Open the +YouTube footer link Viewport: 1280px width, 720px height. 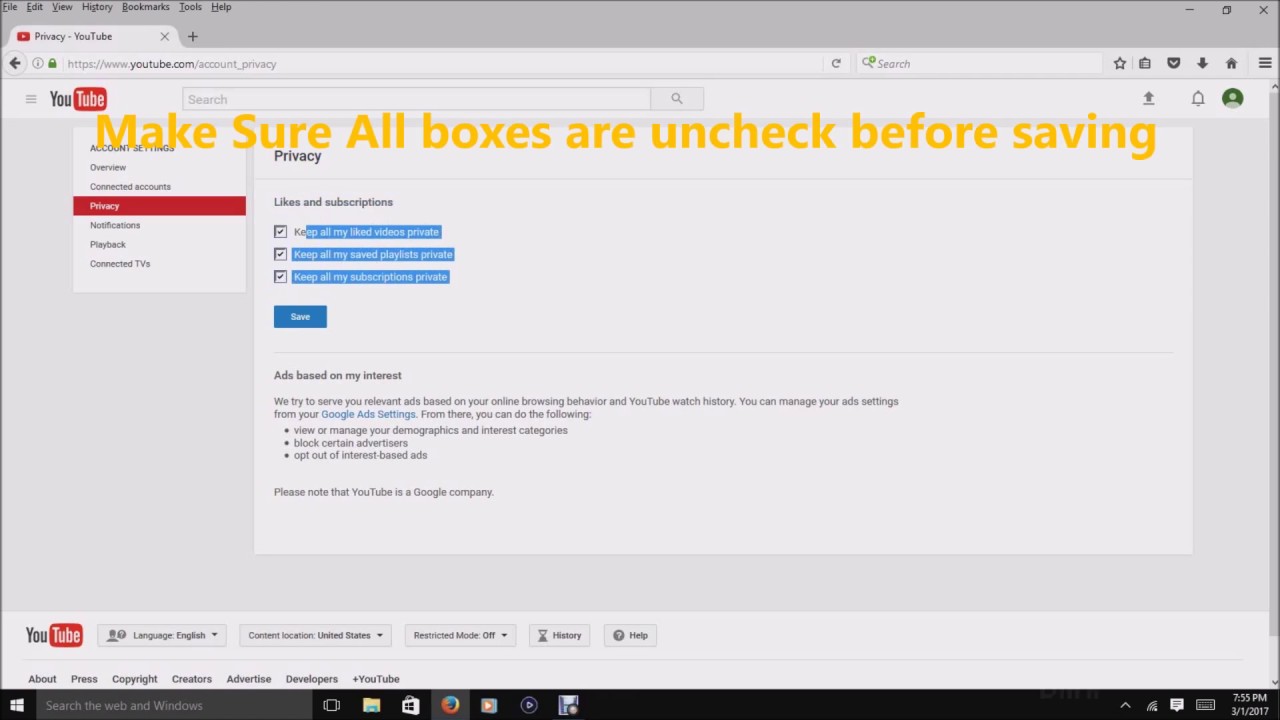pyautogui.click(x=376, y=679)
